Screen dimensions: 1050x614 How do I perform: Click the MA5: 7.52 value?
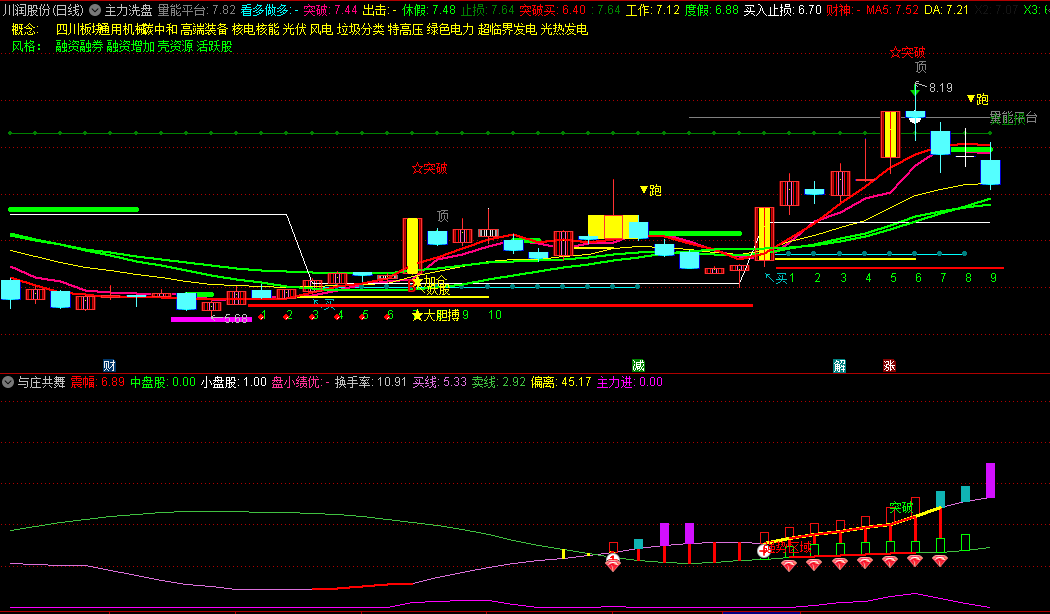tap(893, 10)
